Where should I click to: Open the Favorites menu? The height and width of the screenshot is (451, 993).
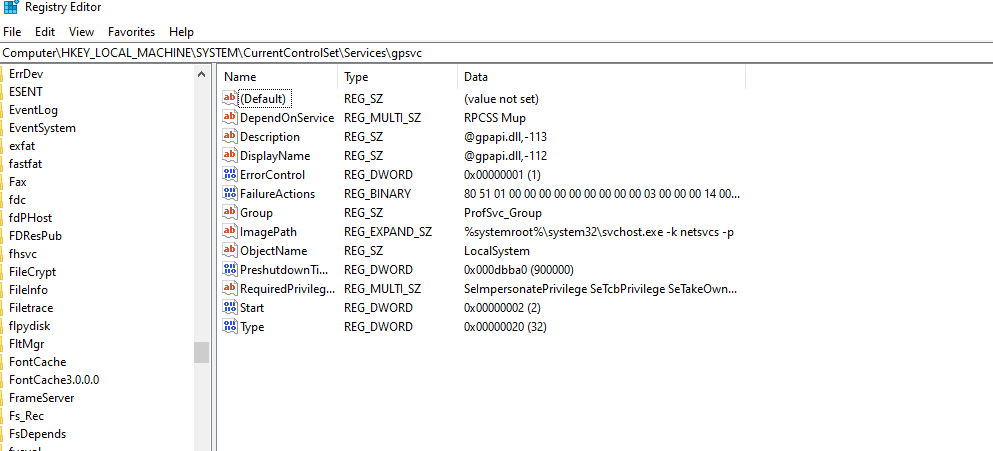pos(132,32)
